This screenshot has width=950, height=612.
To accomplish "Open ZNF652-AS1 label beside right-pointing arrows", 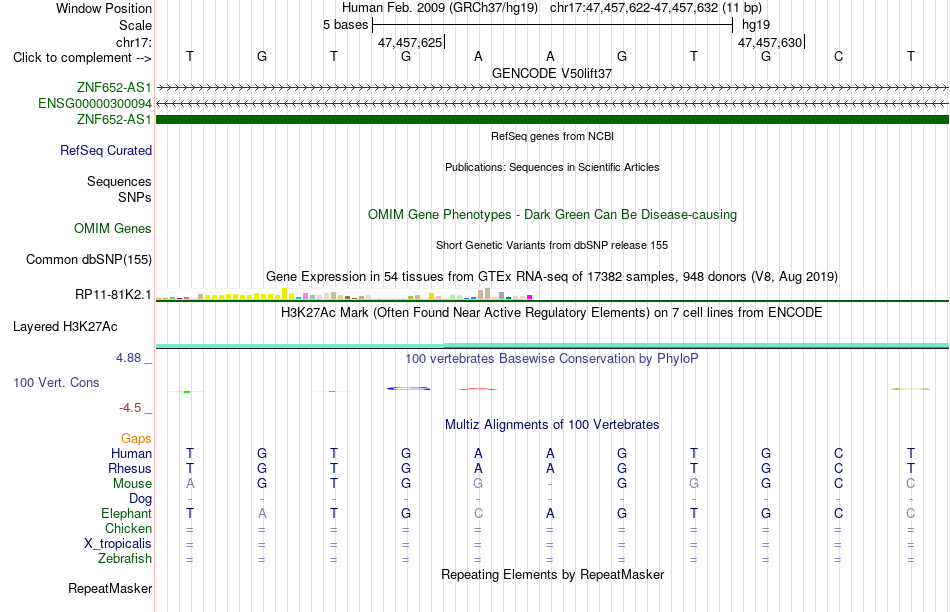I will [114, 87].
